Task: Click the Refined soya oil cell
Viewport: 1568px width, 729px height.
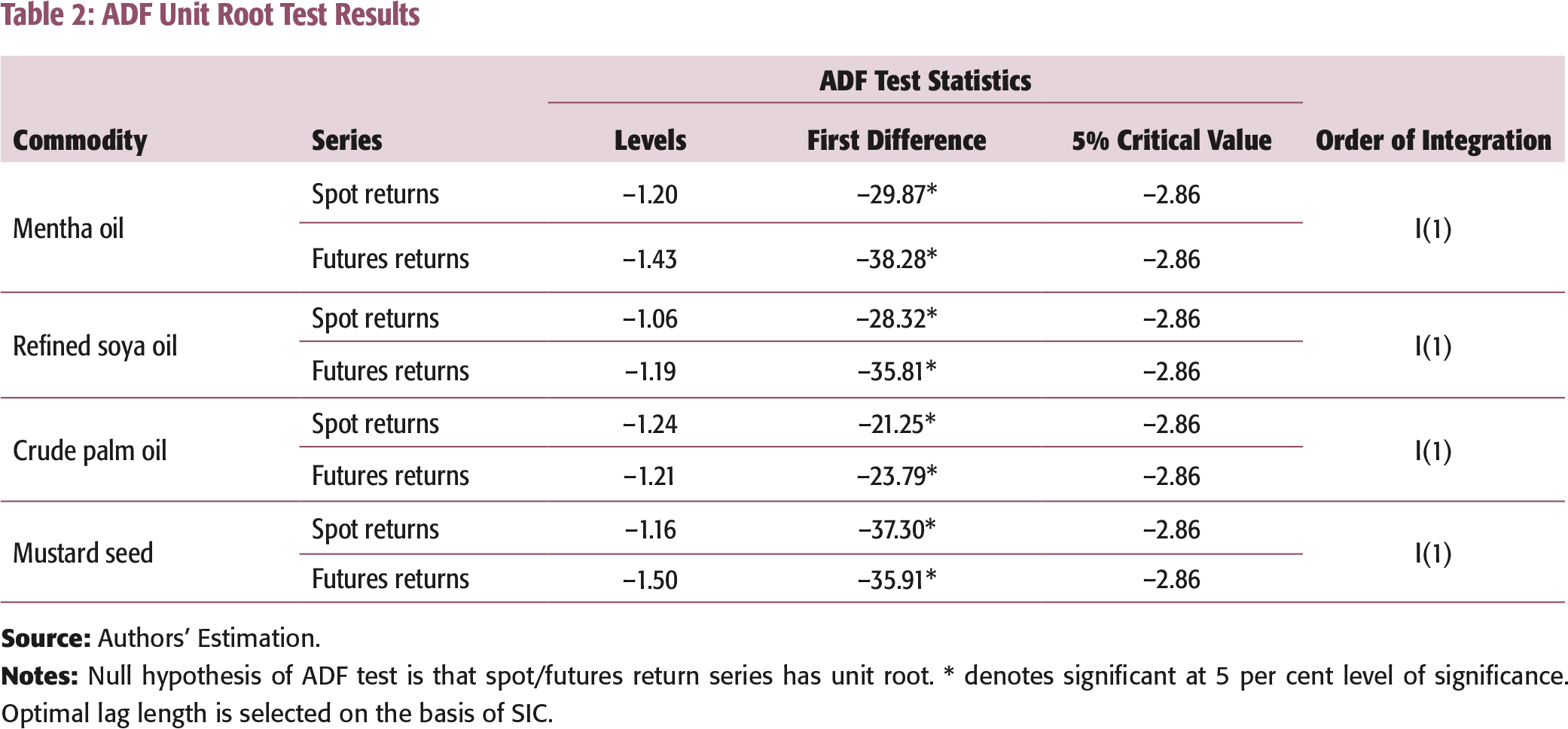Action: pos(95,346)
